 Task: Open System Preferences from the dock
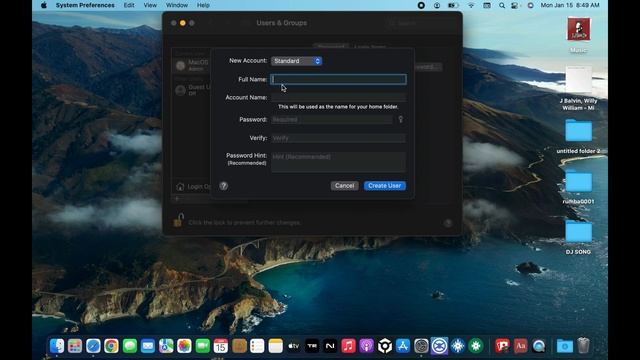[421, 346]
